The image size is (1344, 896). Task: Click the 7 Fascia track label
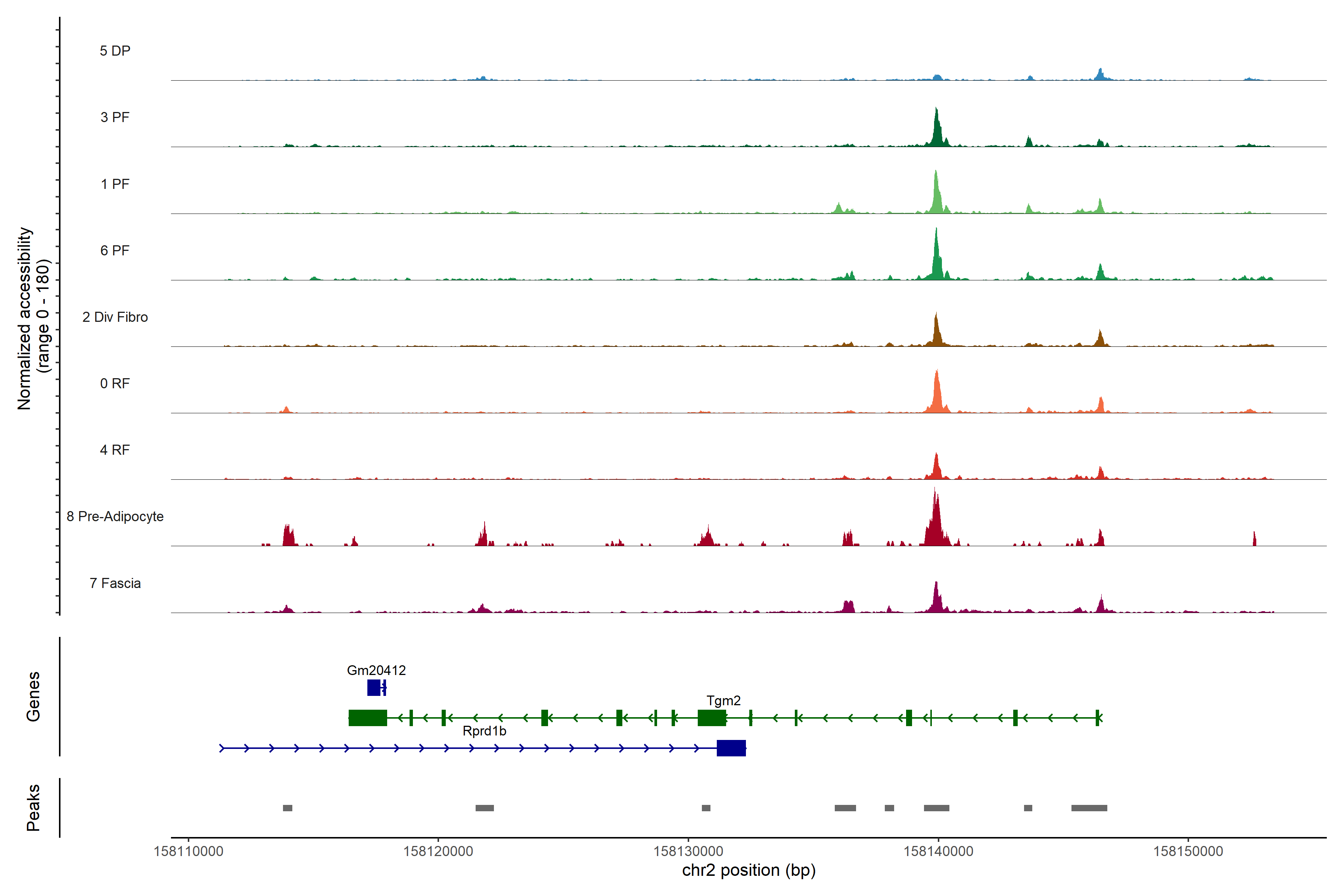[x=115, y=583]
